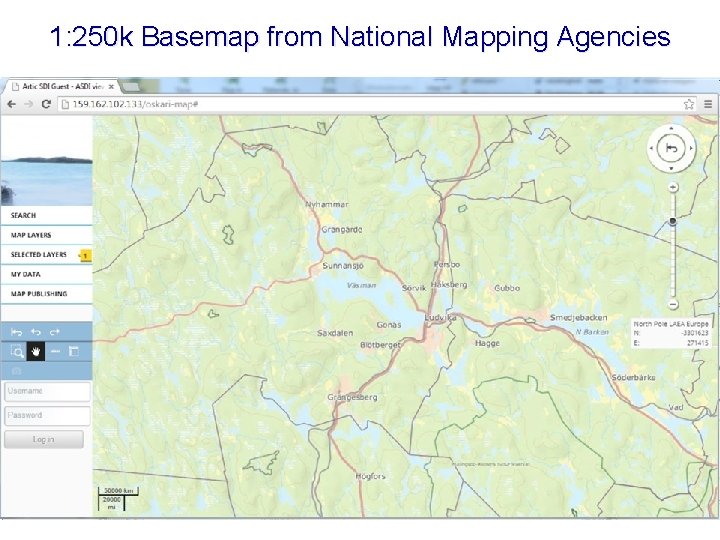This screenshot has height=540, width=720.
Task: Pan the map west with the left arrow
Action: pyautogui.click(x=651, y=148)
